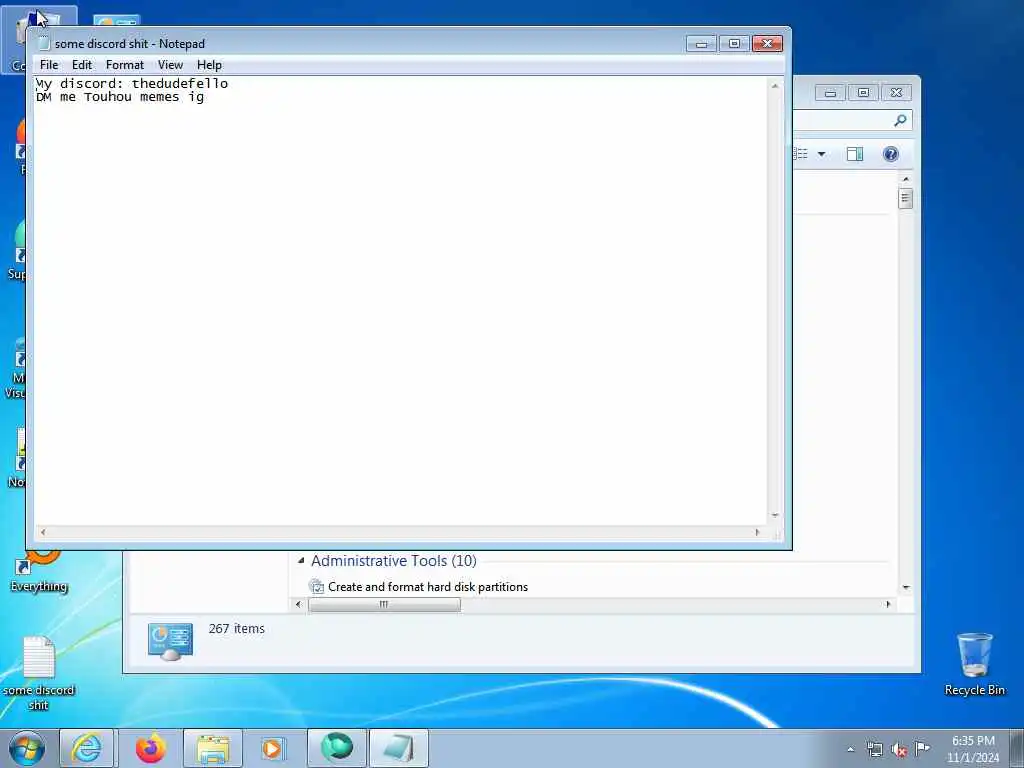Click the '267 items' status text
1024x768 pixels.
click(x=236, y=629)
